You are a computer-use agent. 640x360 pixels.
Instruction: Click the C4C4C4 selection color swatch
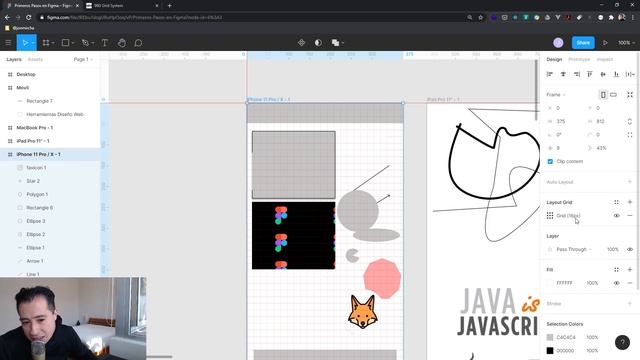[x=550, y=337]
